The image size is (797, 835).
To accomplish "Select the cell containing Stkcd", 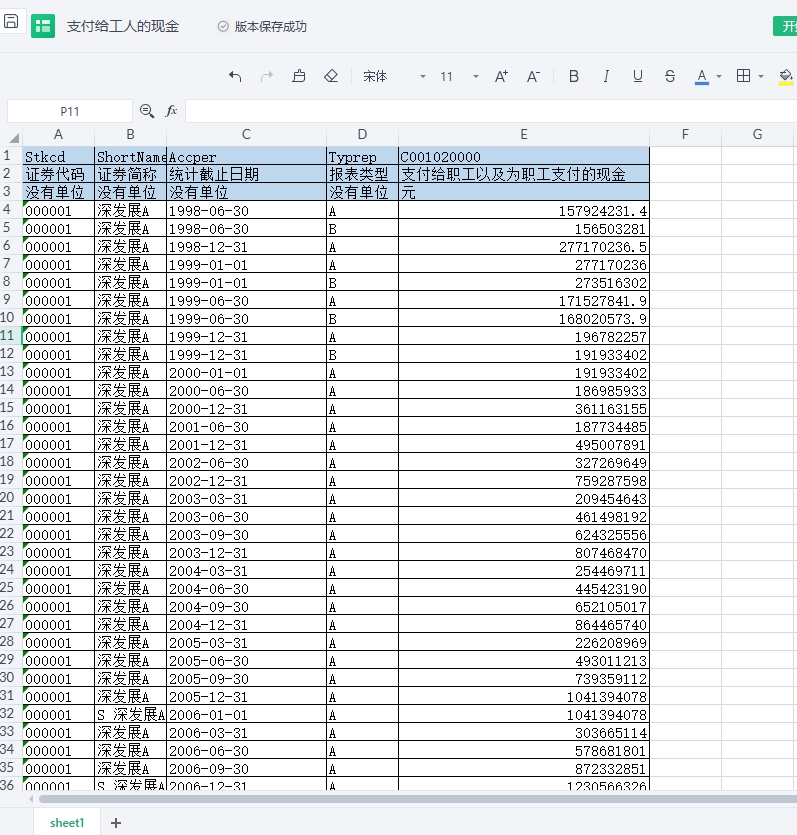I will tap(58, 157).
